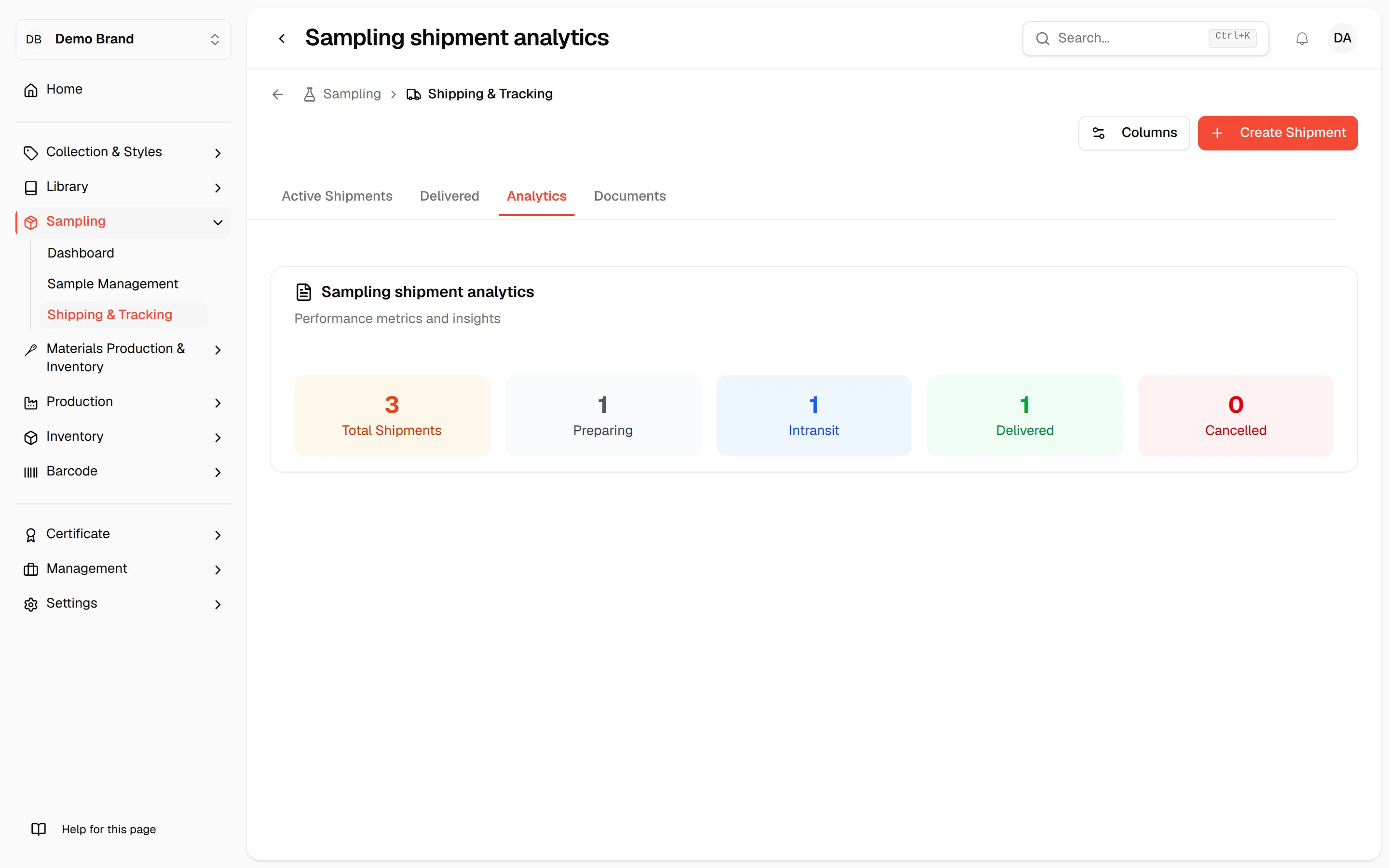Image resolution: width=1389 pixels, height=868 pixels.
Task: Click the Production factory icon
Action: tap(31, 403)
